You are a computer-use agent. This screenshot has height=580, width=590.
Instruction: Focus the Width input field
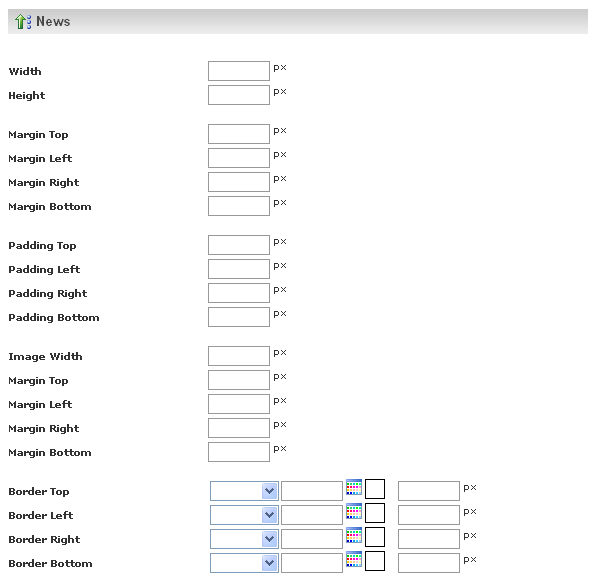(x=239, y=71)
